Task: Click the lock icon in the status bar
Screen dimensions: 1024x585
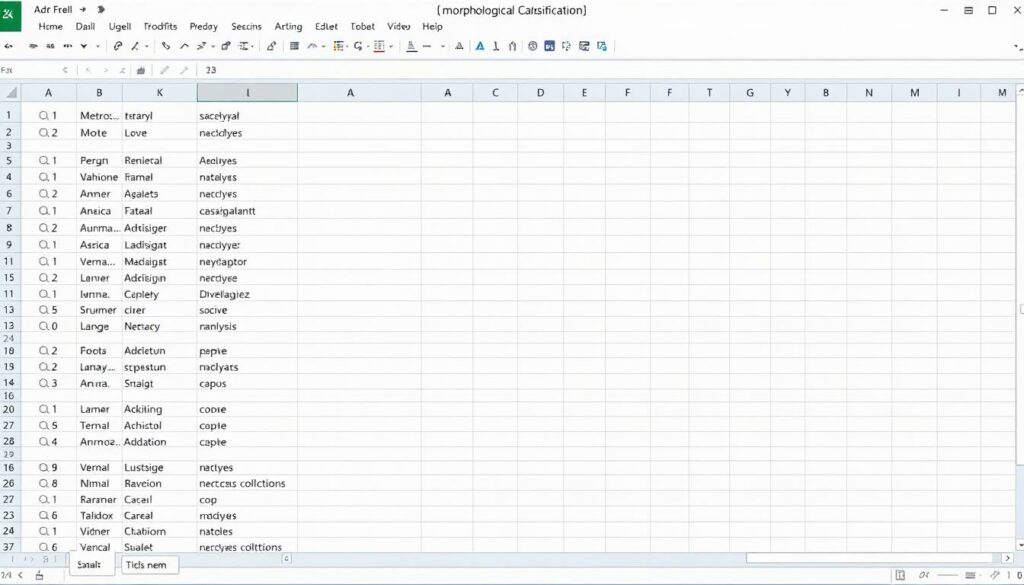Action: pos(39,575)
